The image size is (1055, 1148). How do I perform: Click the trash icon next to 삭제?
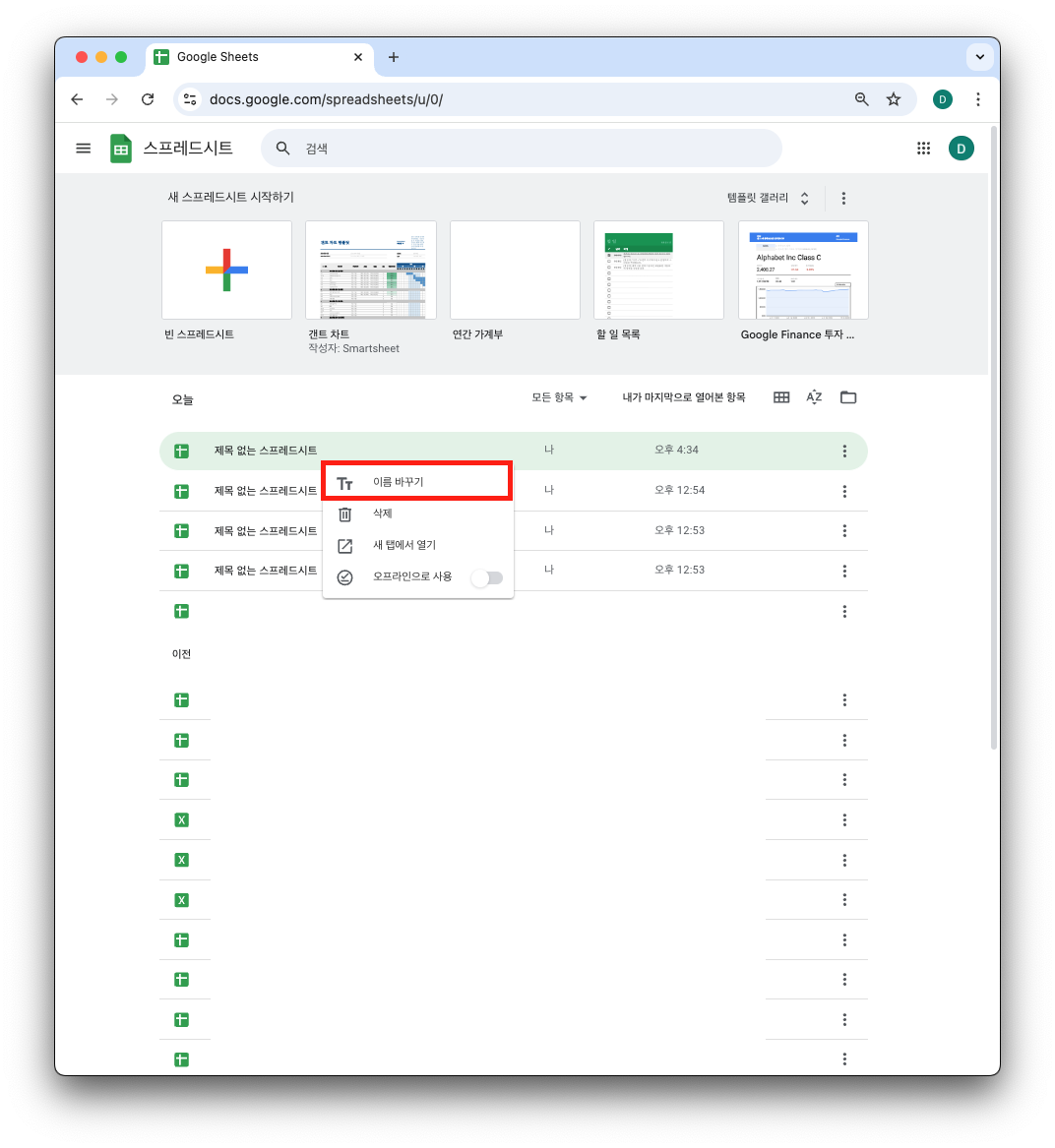(345, 514)
